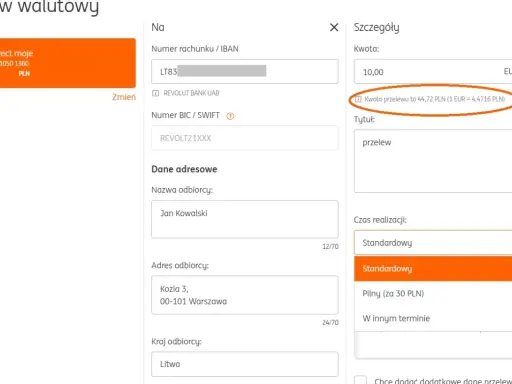Image resolution: width=512 pixels, height=384 pixels.
Task: Tick the Chcę dodać dodatkowe dane checkbox
Action: click(360, 381)
